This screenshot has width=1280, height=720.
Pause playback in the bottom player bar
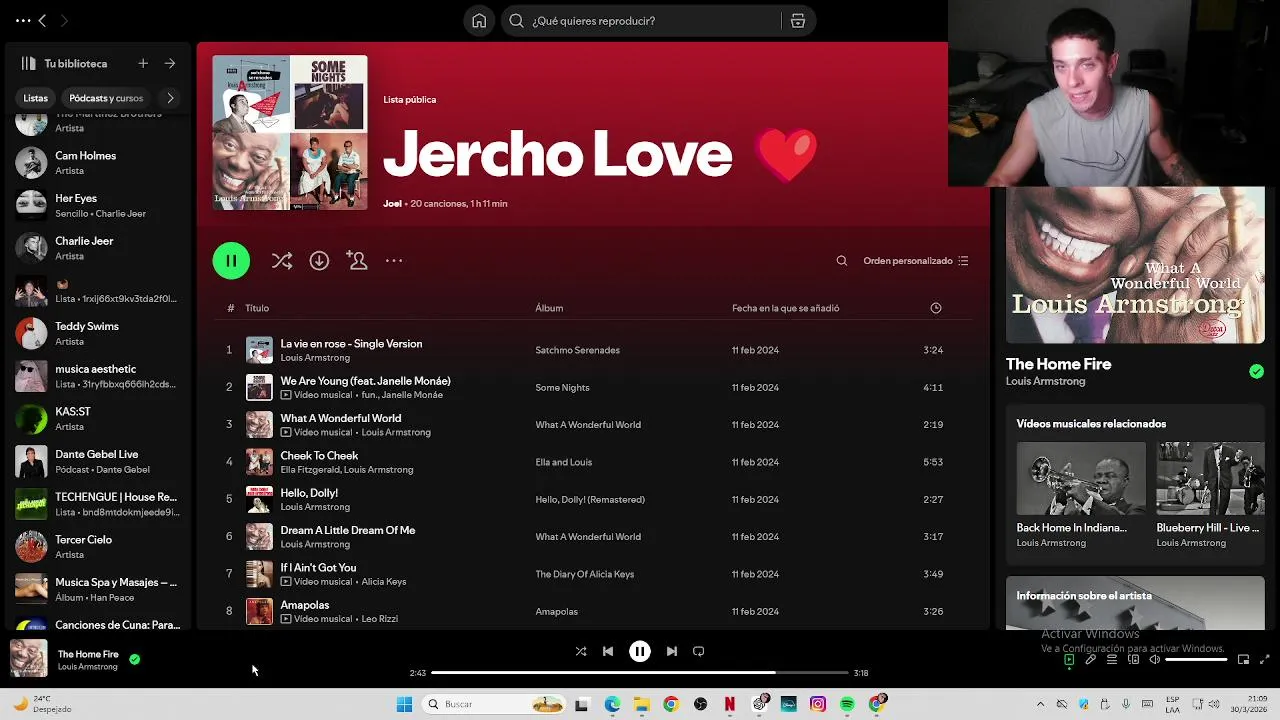(640, 651)
